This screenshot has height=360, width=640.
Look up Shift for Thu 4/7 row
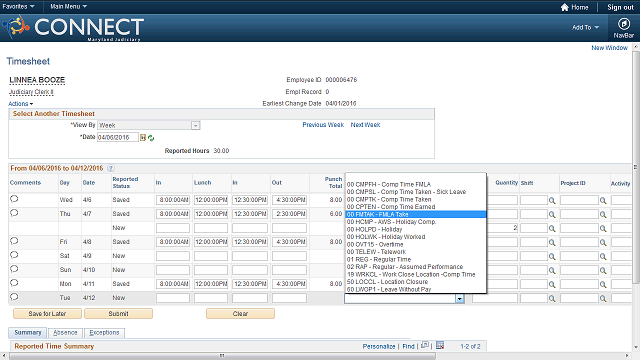552,214
